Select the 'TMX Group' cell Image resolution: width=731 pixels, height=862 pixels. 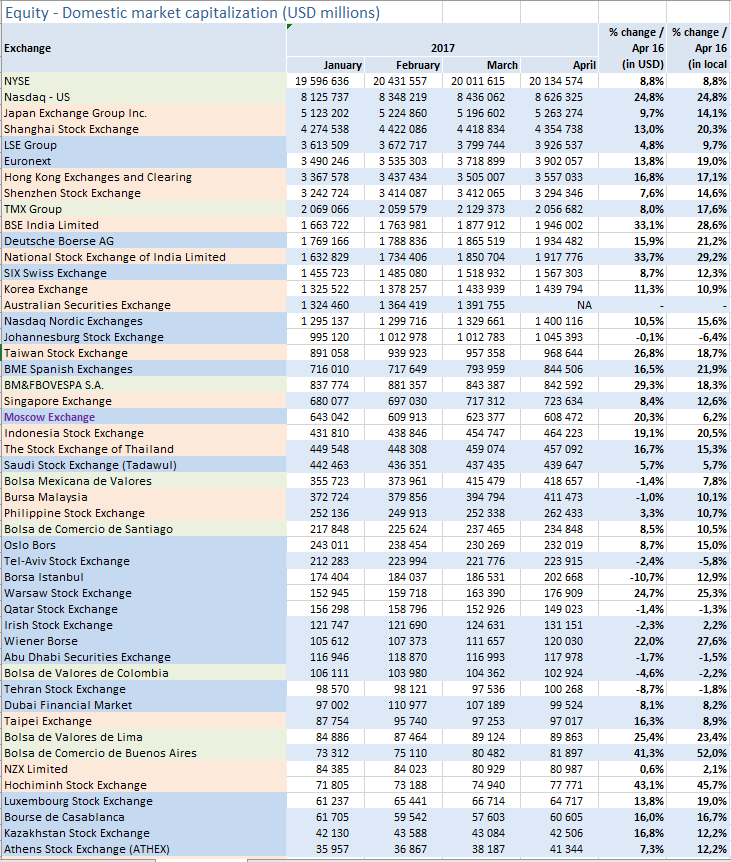(144, 208)
